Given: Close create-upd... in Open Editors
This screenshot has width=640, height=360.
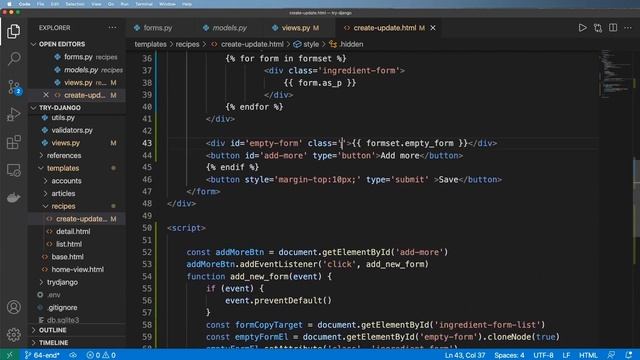Looking at the screenshot, I should [x=46, y=95].
